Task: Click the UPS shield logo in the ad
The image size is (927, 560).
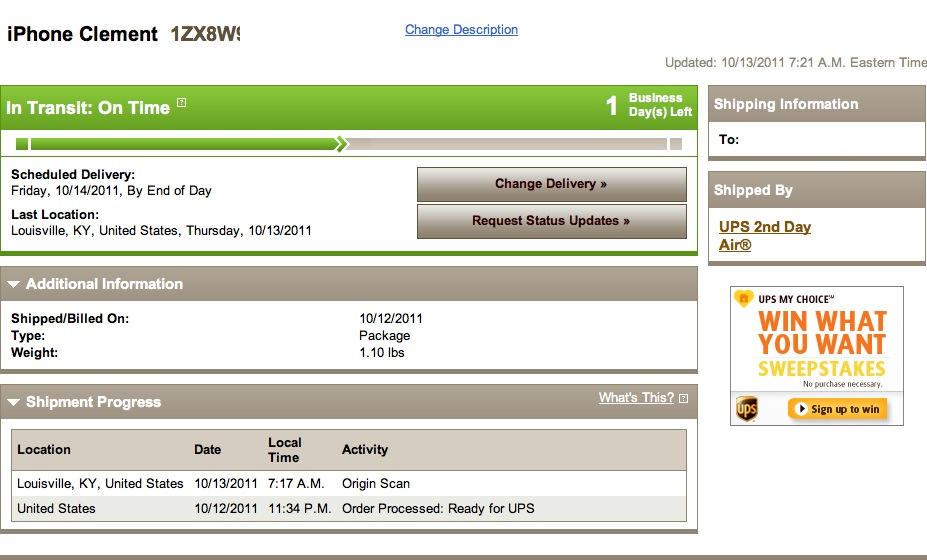Action: tap(747, 409)
